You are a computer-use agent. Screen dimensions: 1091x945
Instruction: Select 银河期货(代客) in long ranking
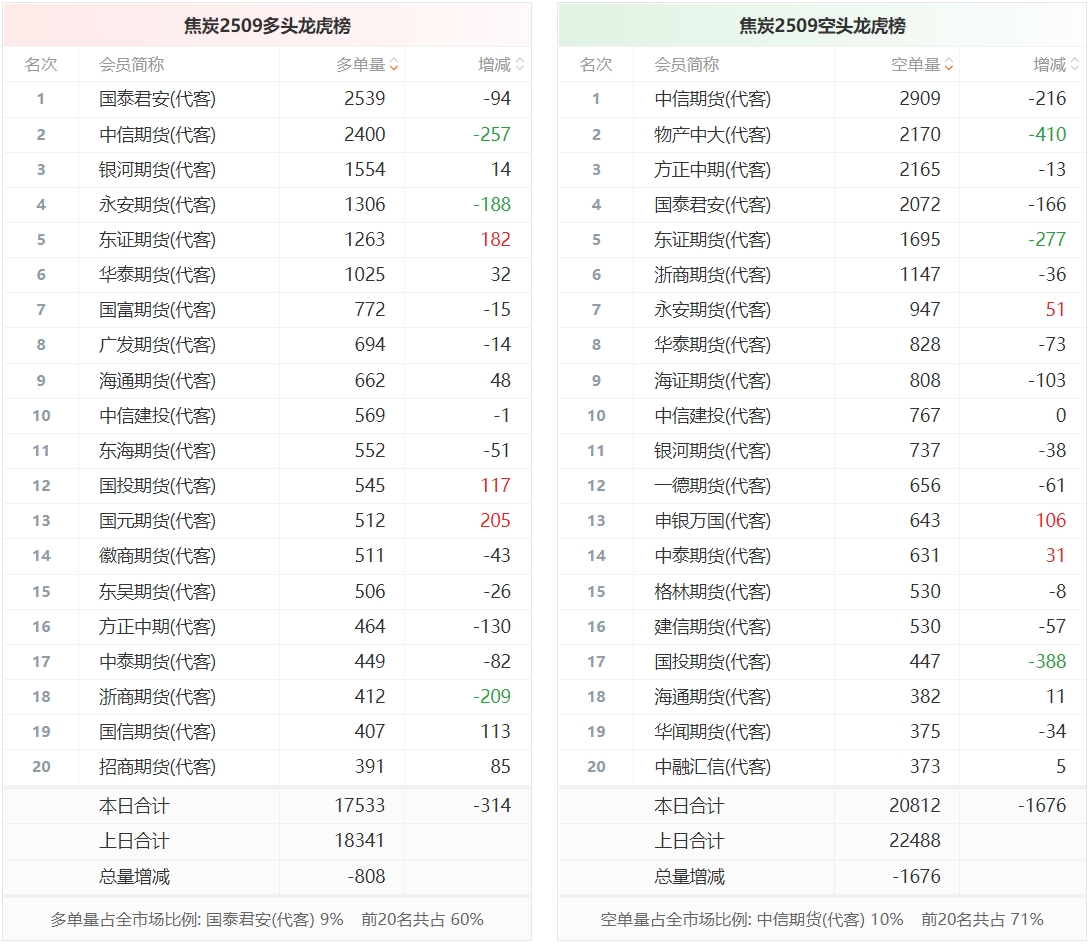tap(157, 169)
